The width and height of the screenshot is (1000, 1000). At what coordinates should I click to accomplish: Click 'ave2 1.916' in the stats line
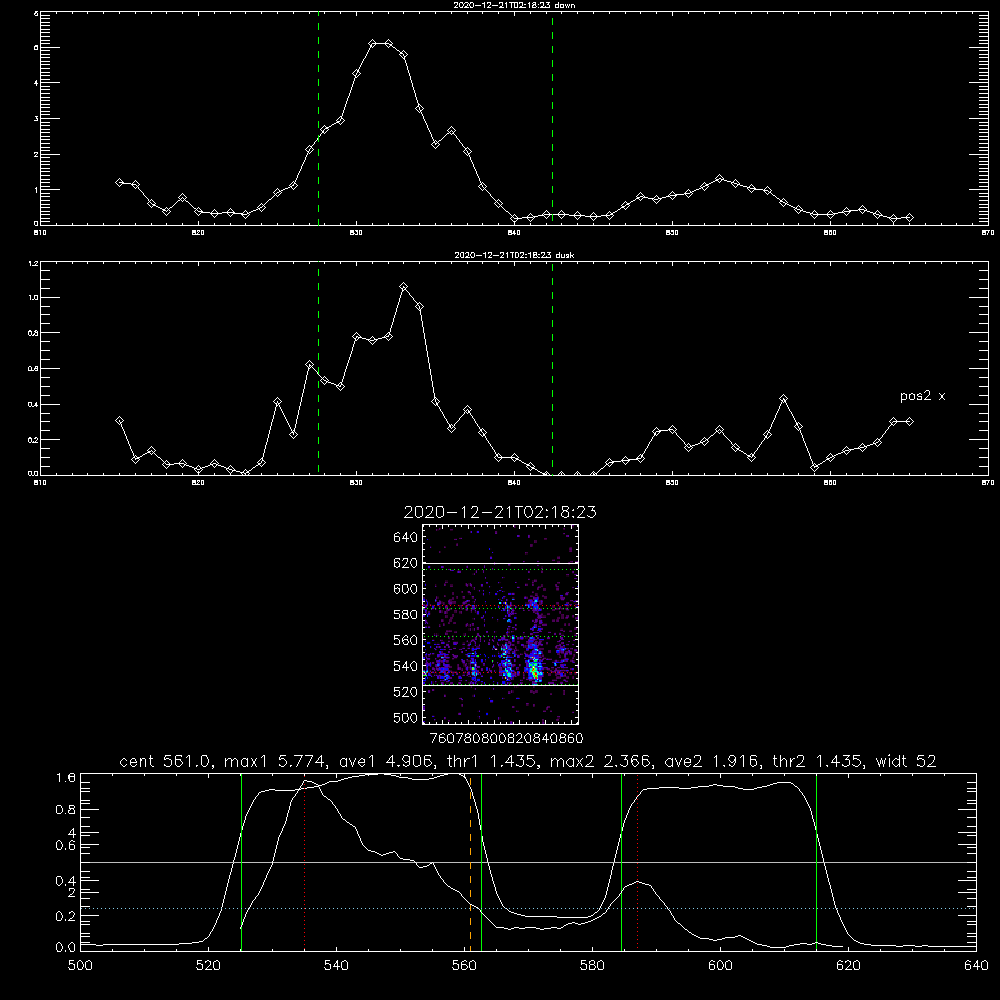(x=710, y=761)
